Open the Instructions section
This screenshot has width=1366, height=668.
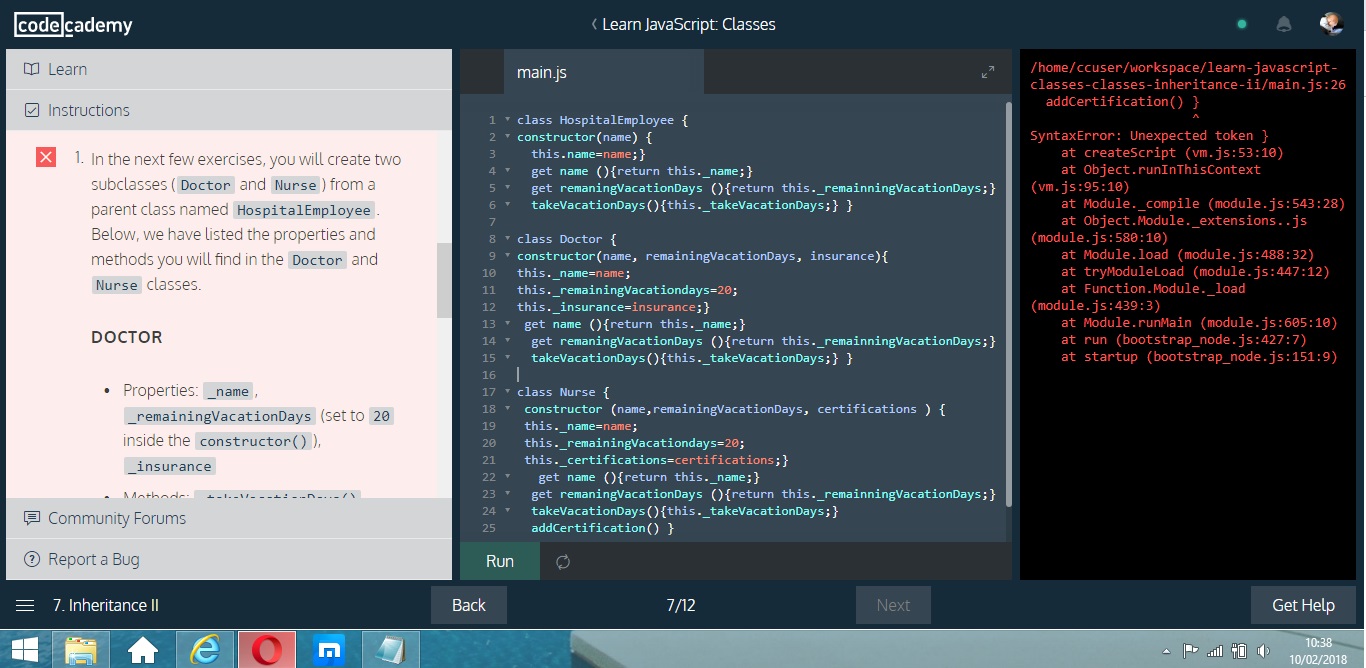point(88,110)
